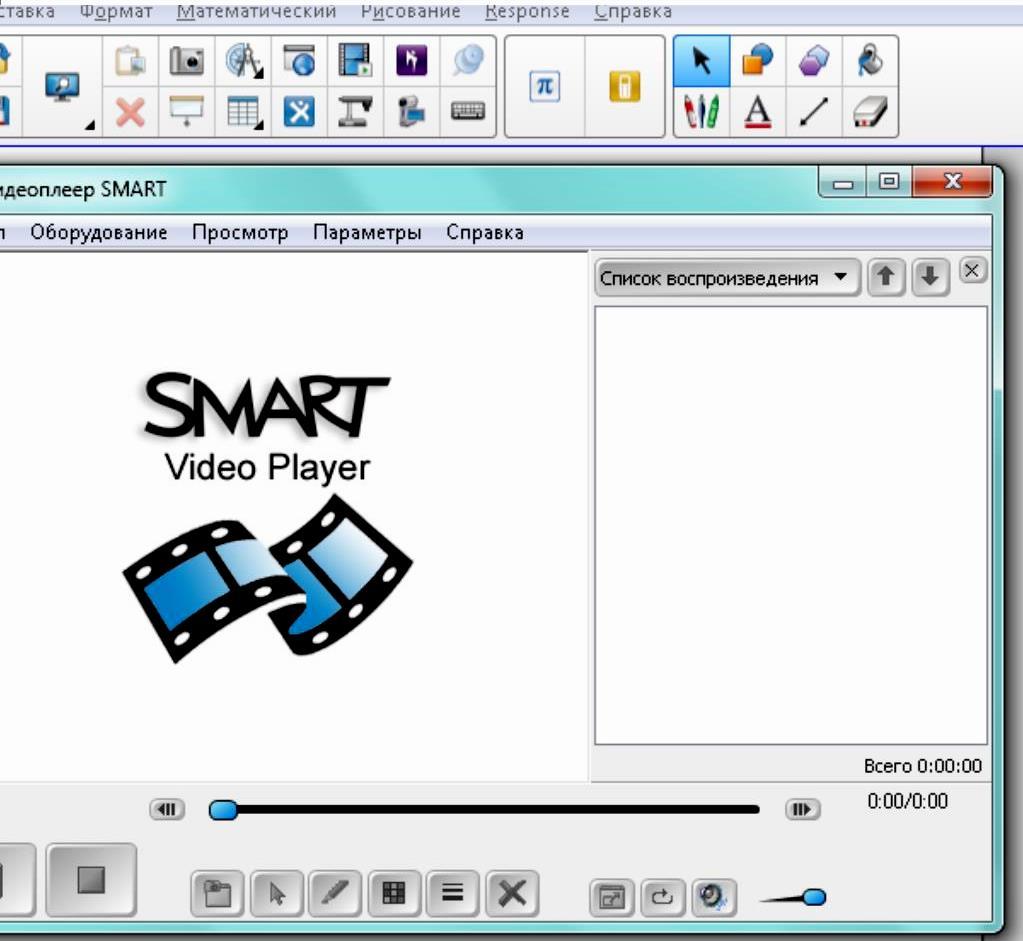
Task: Step forward one frame
Action: (x=802, y=809)
